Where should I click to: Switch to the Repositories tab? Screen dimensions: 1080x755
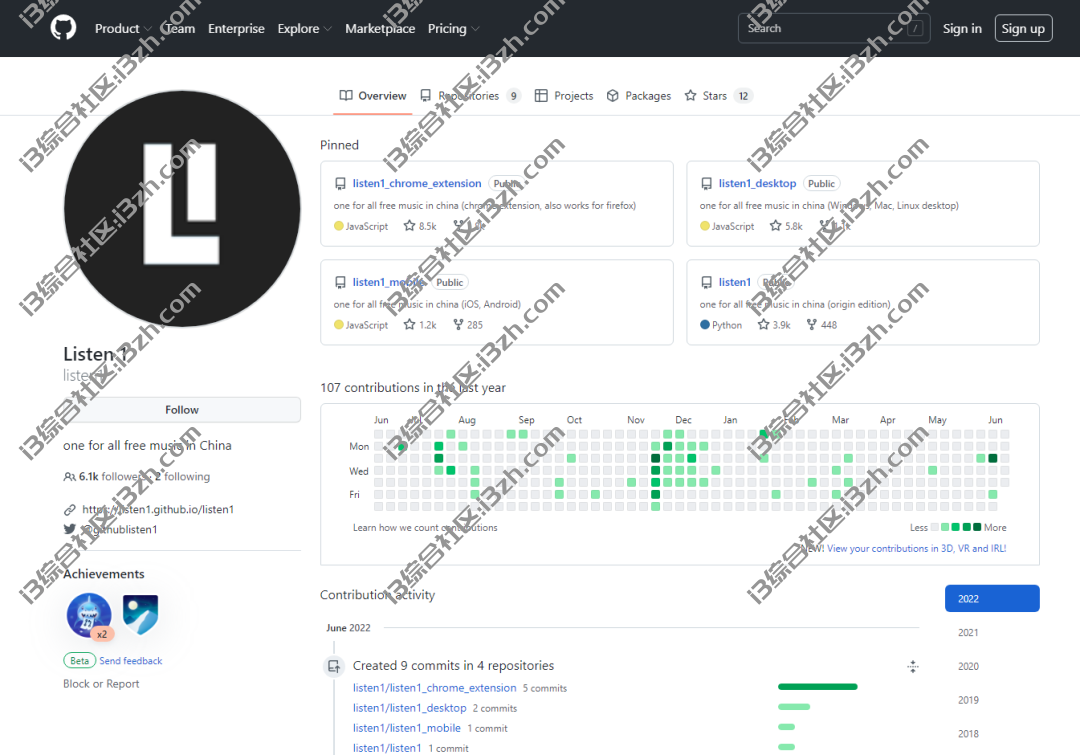click(x=470, y=96)
